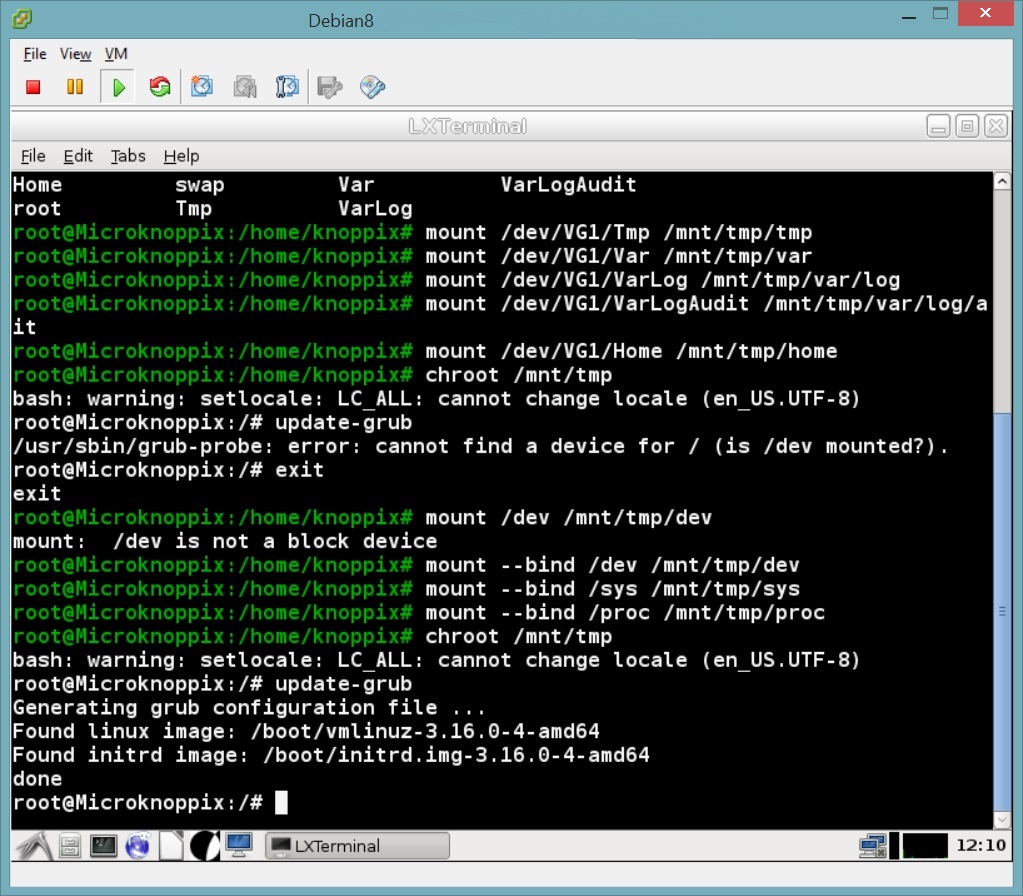Click the terminal scrollbar up arrow
1023x896 pixels.
[x=1002, y=181]
